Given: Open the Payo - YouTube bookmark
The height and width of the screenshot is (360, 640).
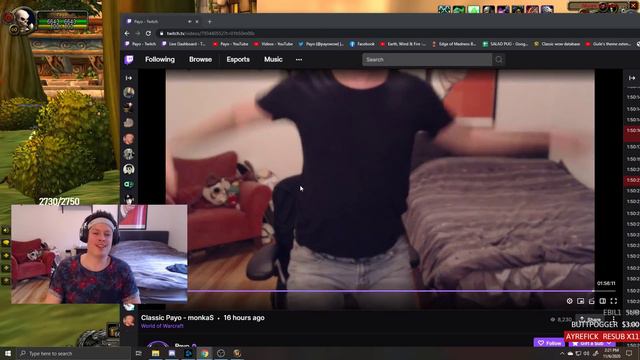Looking at the screenshot, I should tap(231, 44).
